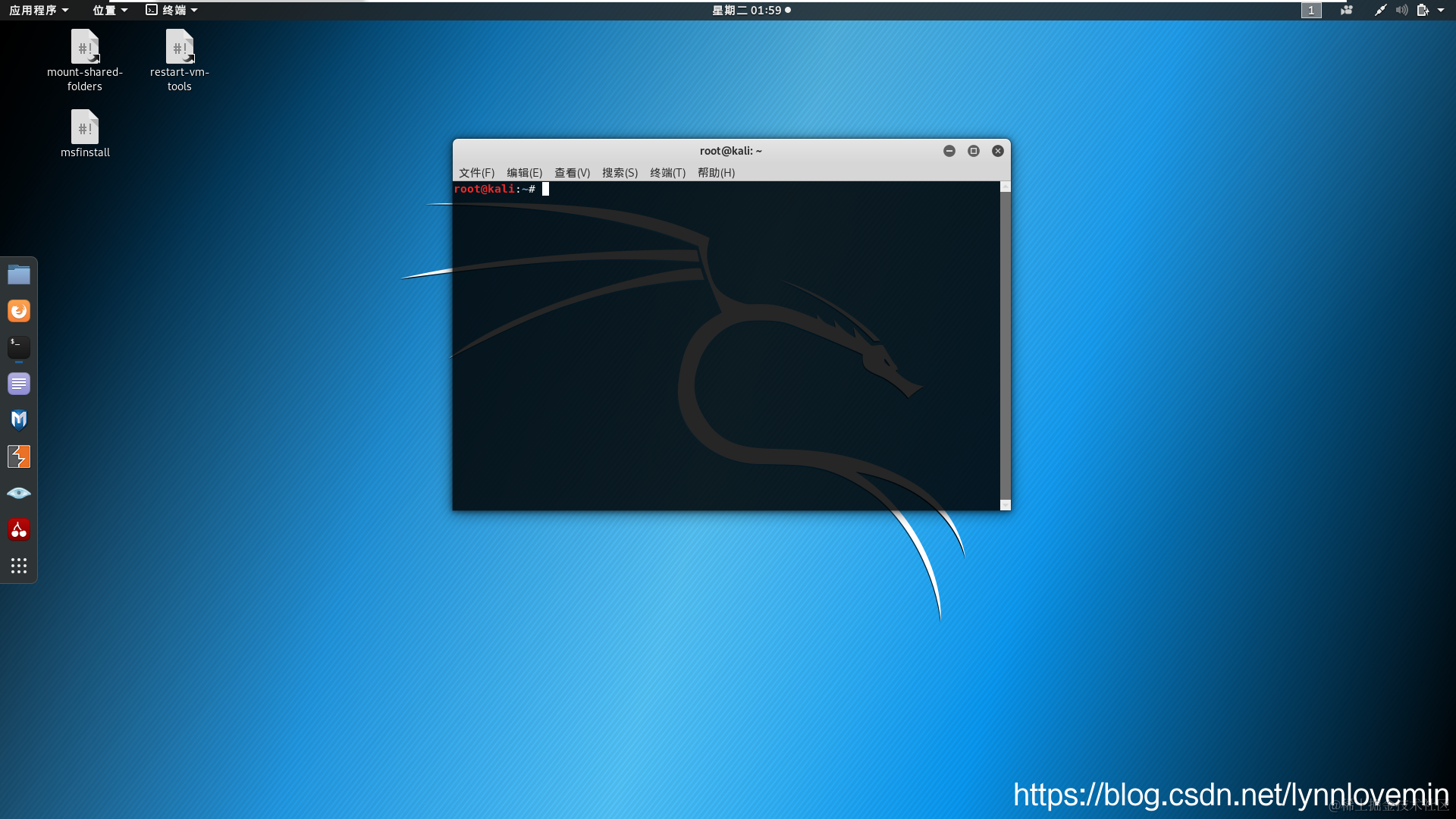Open the 终端 app menu in top bar
The image size is (1456, 819).
pos(172,10)
